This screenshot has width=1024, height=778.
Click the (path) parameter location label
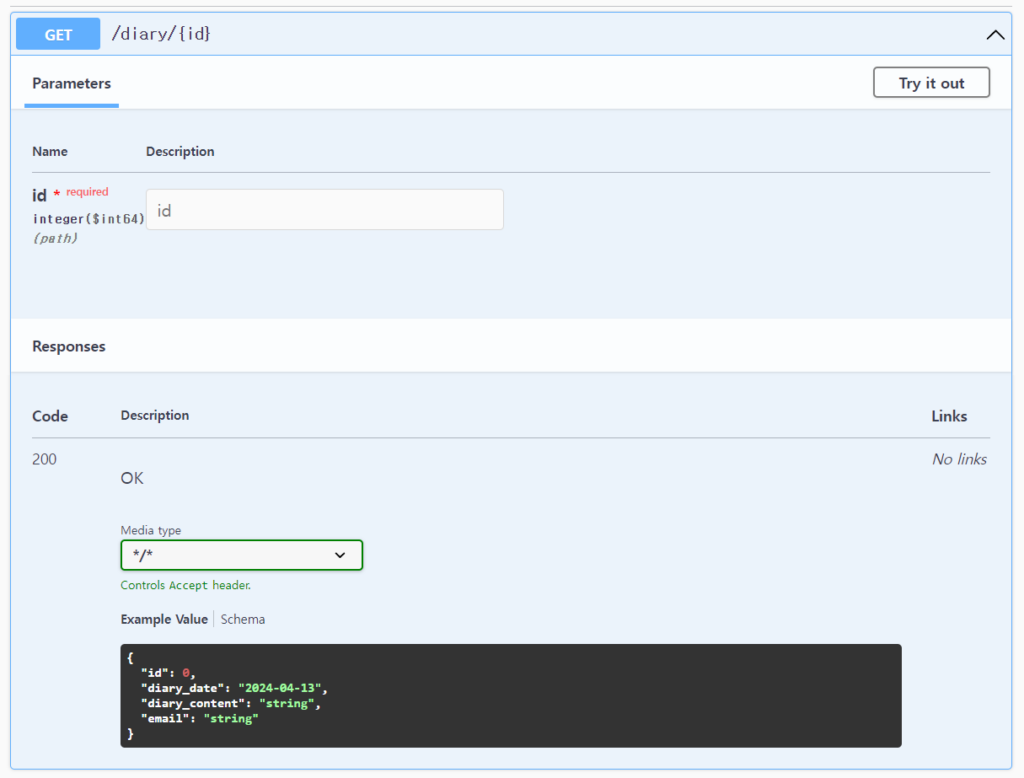tap(55, 238)
